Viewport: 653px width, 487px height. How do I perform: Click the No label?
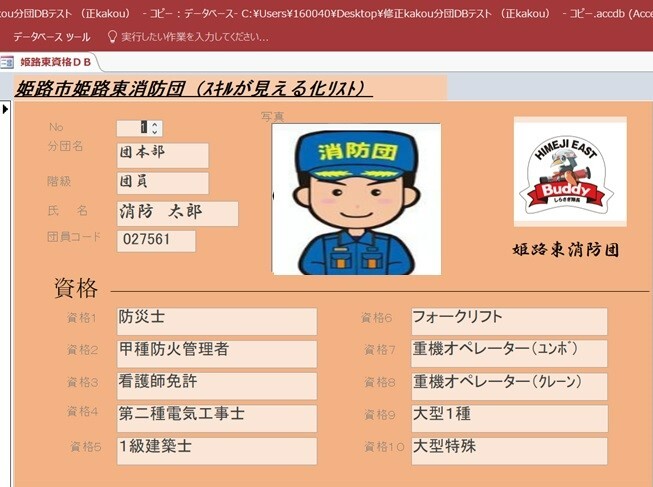56,127
